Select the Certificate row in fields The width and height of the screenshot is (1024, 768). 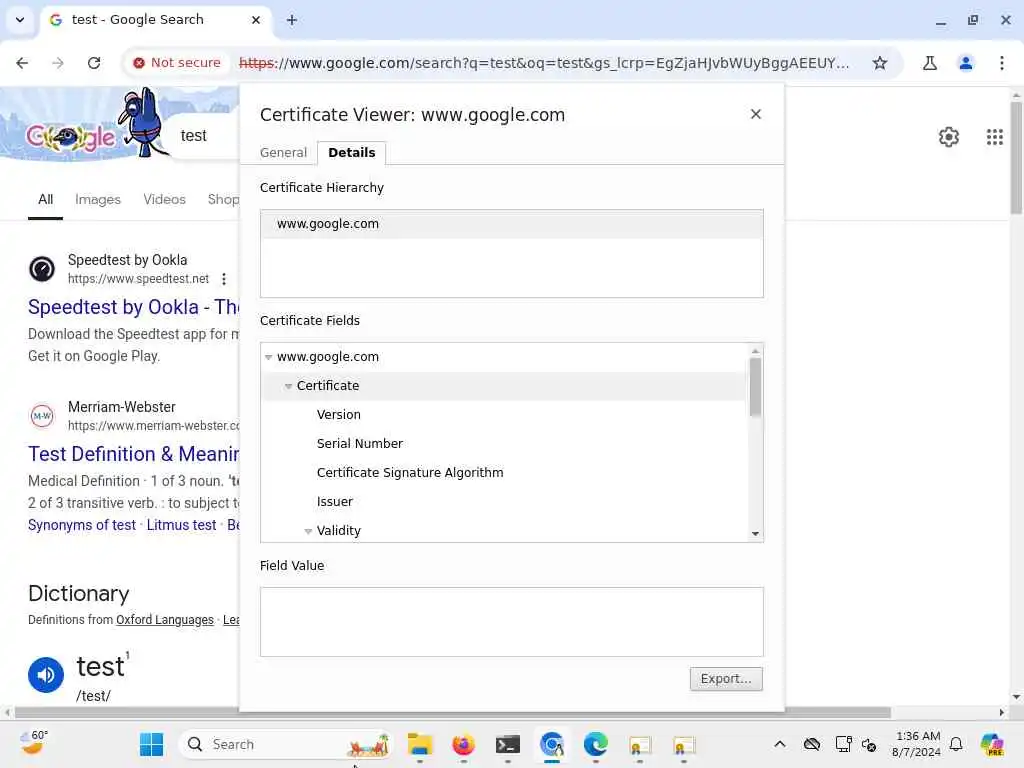coord(504,386)
